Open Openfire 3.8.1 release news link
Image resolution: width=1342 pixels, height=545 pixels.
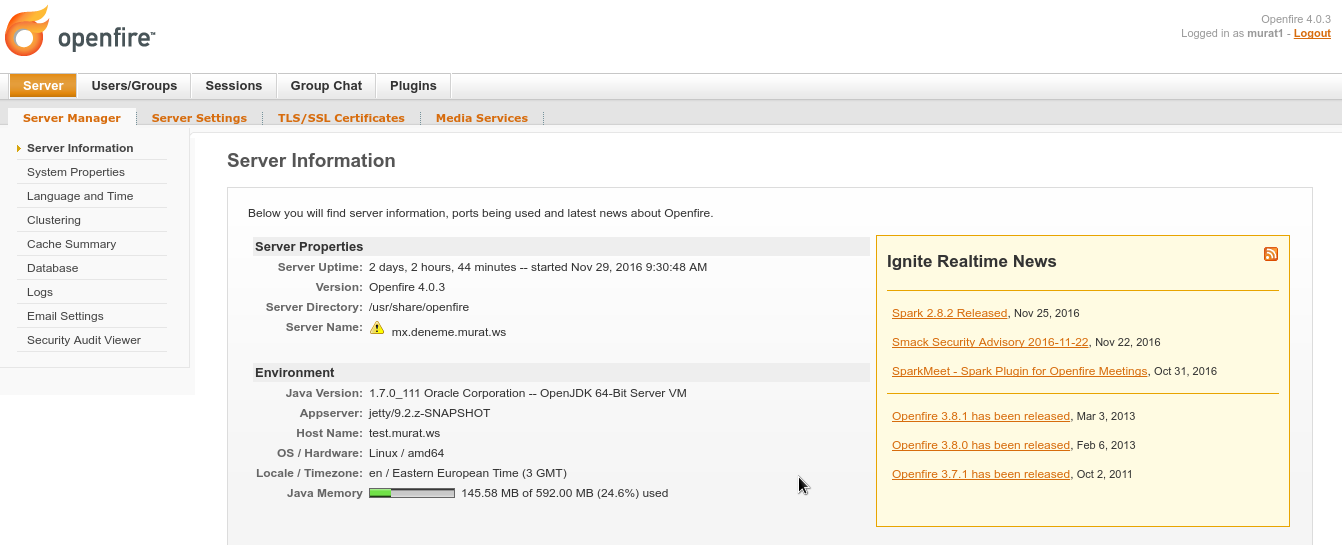coord(981,416)
